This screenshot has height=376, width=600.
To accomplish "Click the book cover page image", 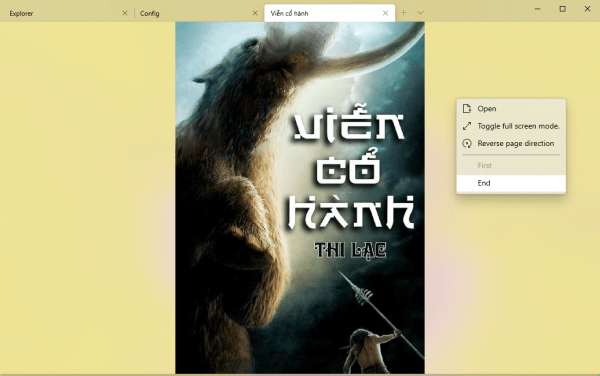I will [300, 198].
